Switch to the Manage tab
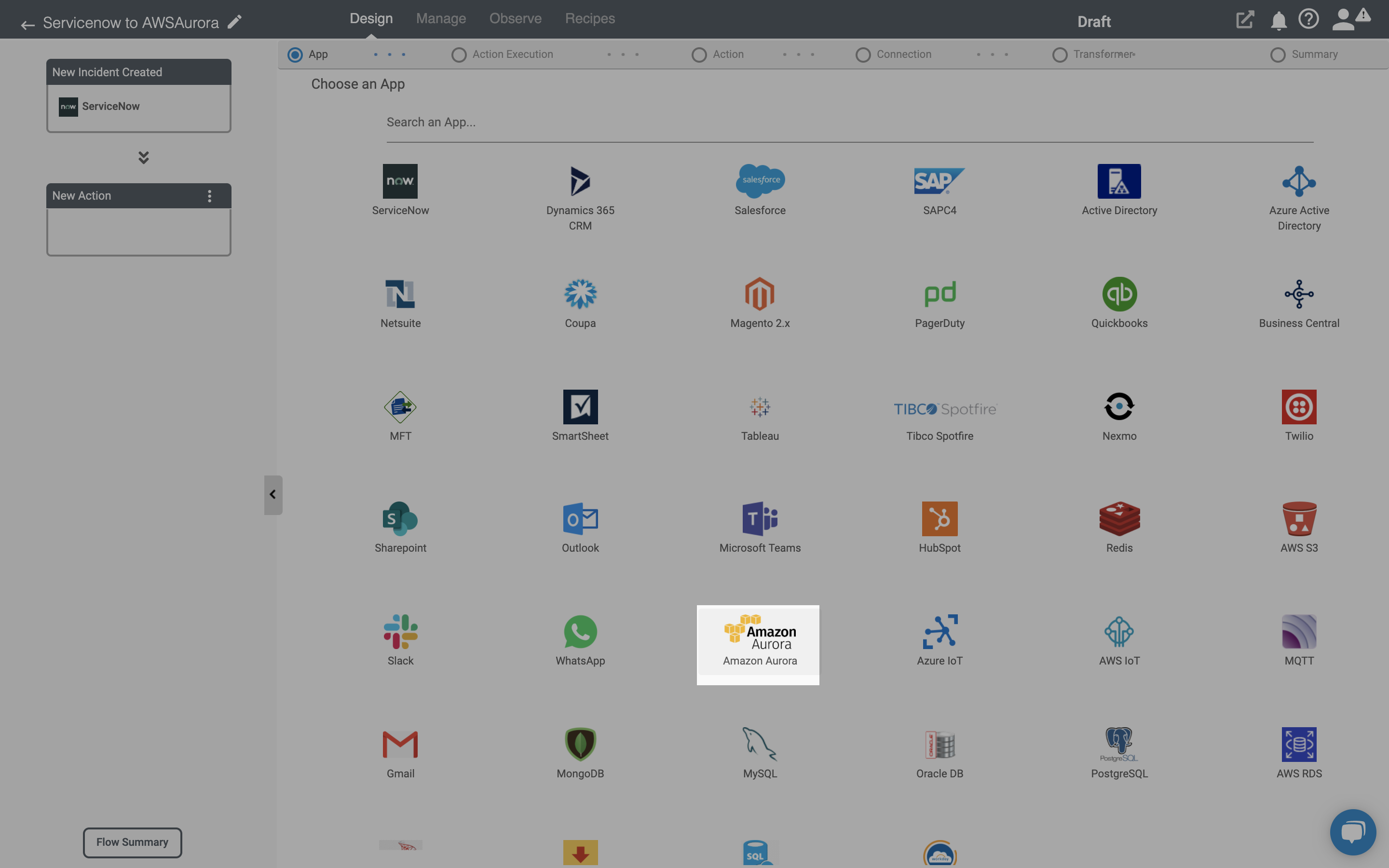Viewport: 1389px width, 868px height. tap(440, 19)
